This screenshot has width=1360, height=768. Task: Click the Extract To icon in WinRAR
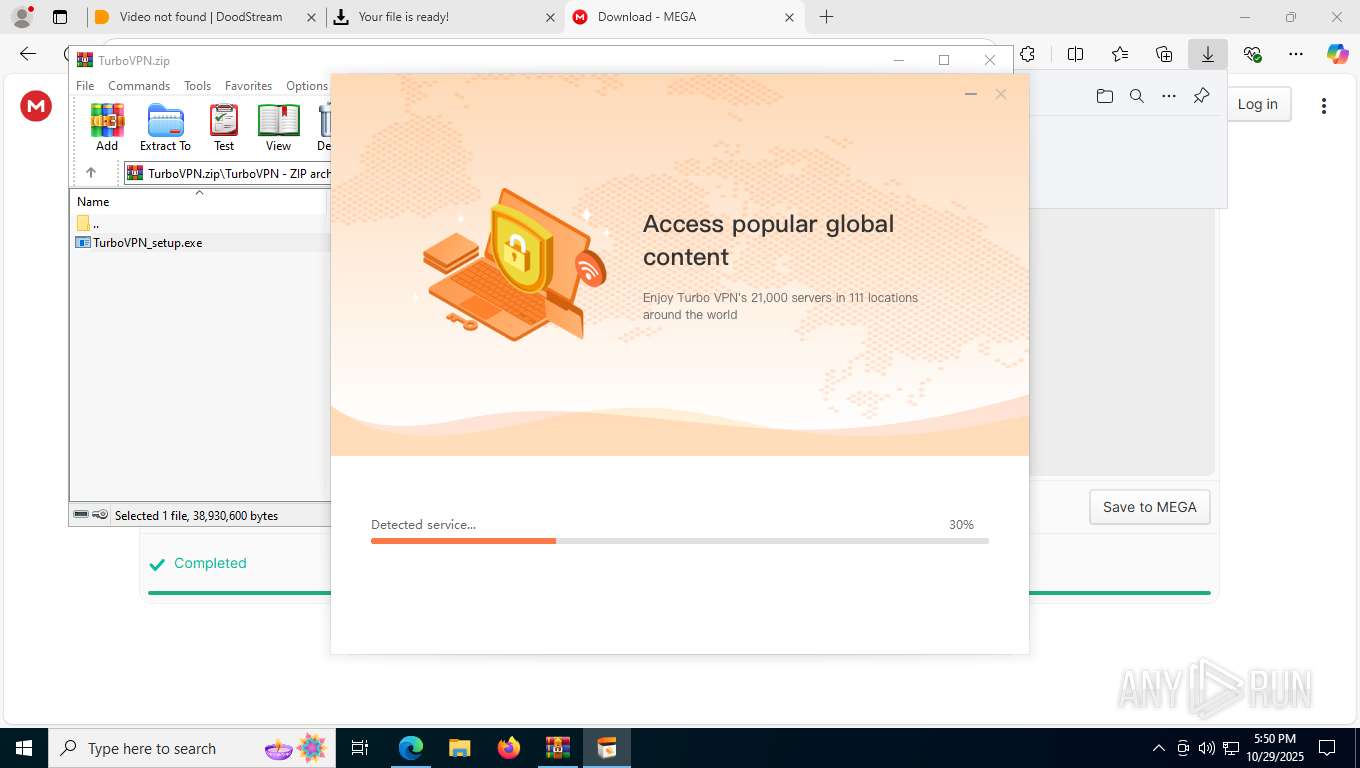[x=165, y=127]
